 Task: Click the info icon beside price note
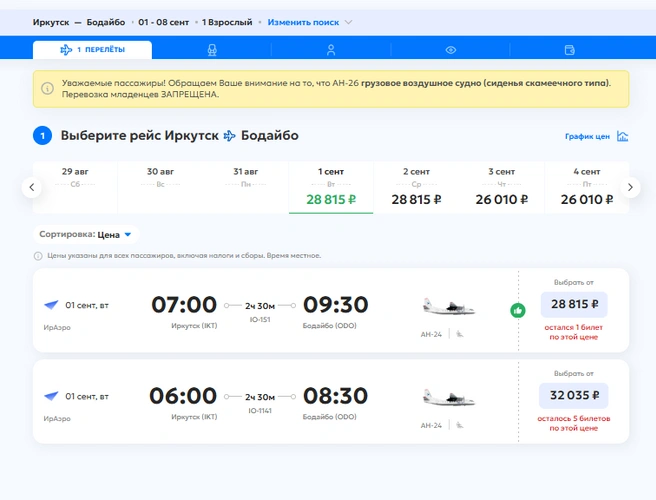click(x=38, y=256)
